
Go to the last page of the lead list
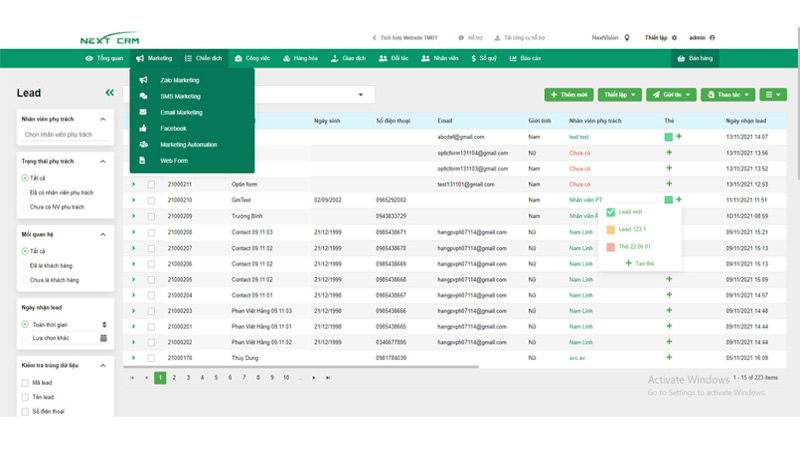coord(326,377)
